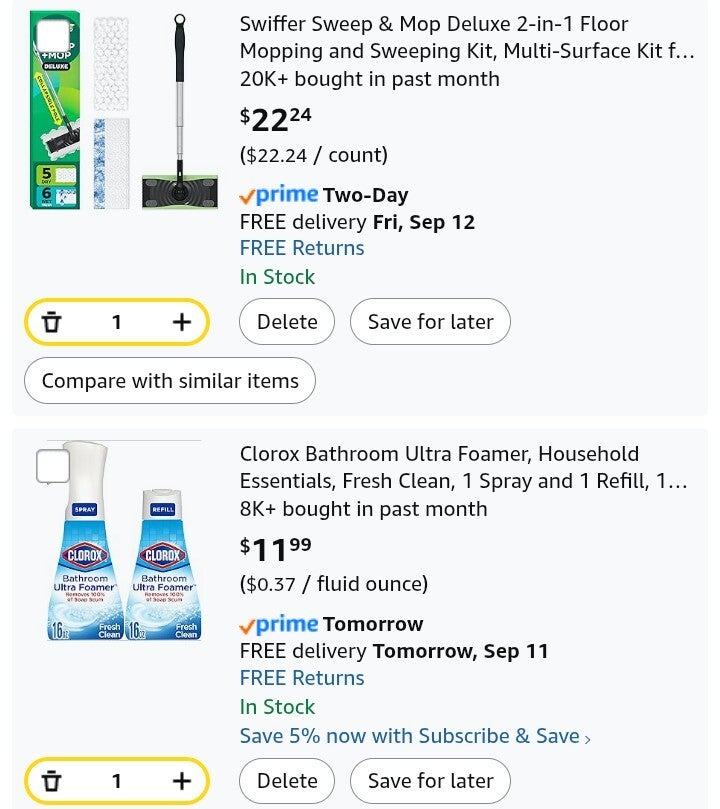This screenshot has width=720, height=809.
Task: Open FREE Returns link for Swiffer
Action: [302, 248]
